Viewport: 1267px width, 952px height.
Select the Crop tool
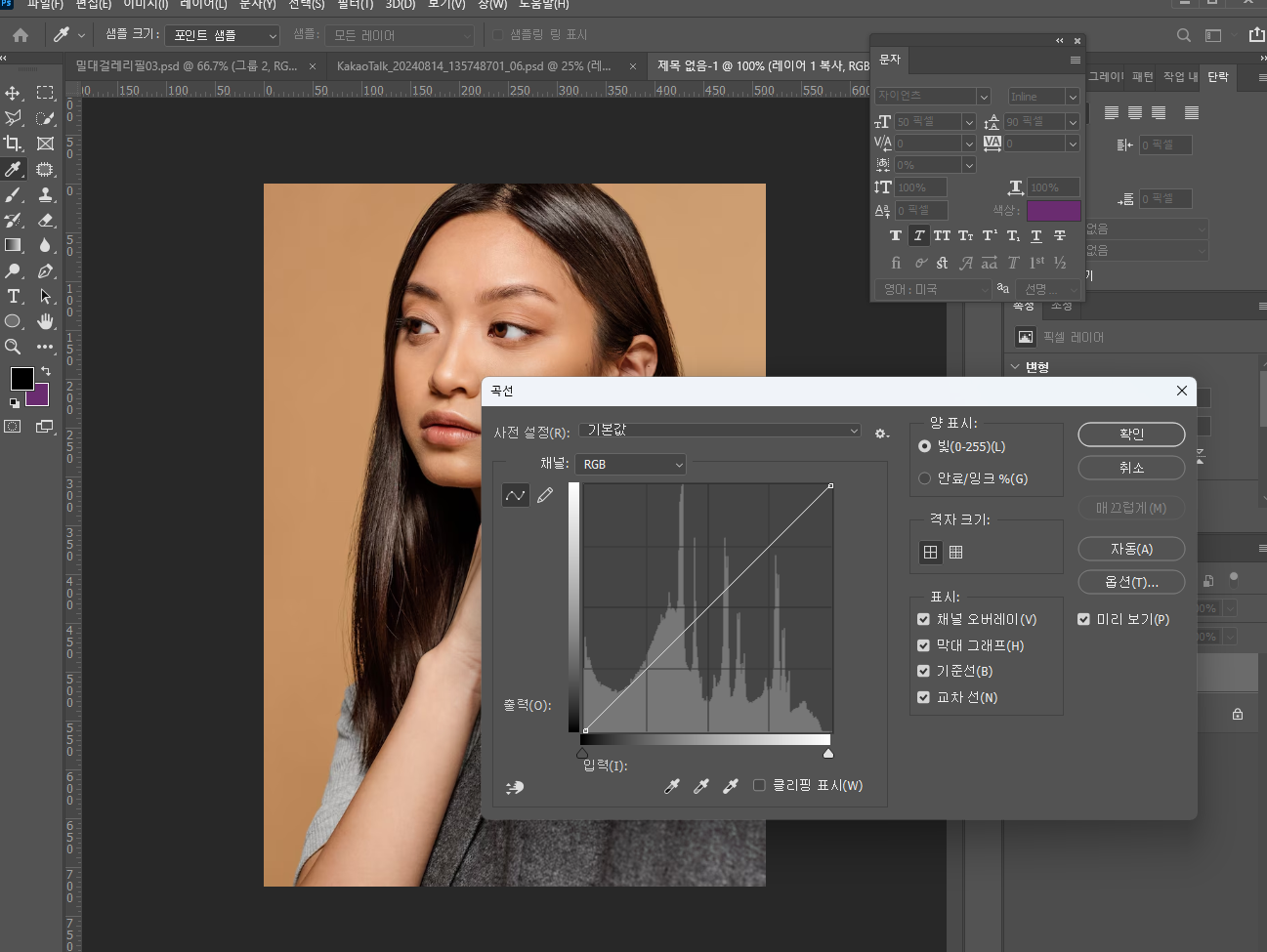14,144
